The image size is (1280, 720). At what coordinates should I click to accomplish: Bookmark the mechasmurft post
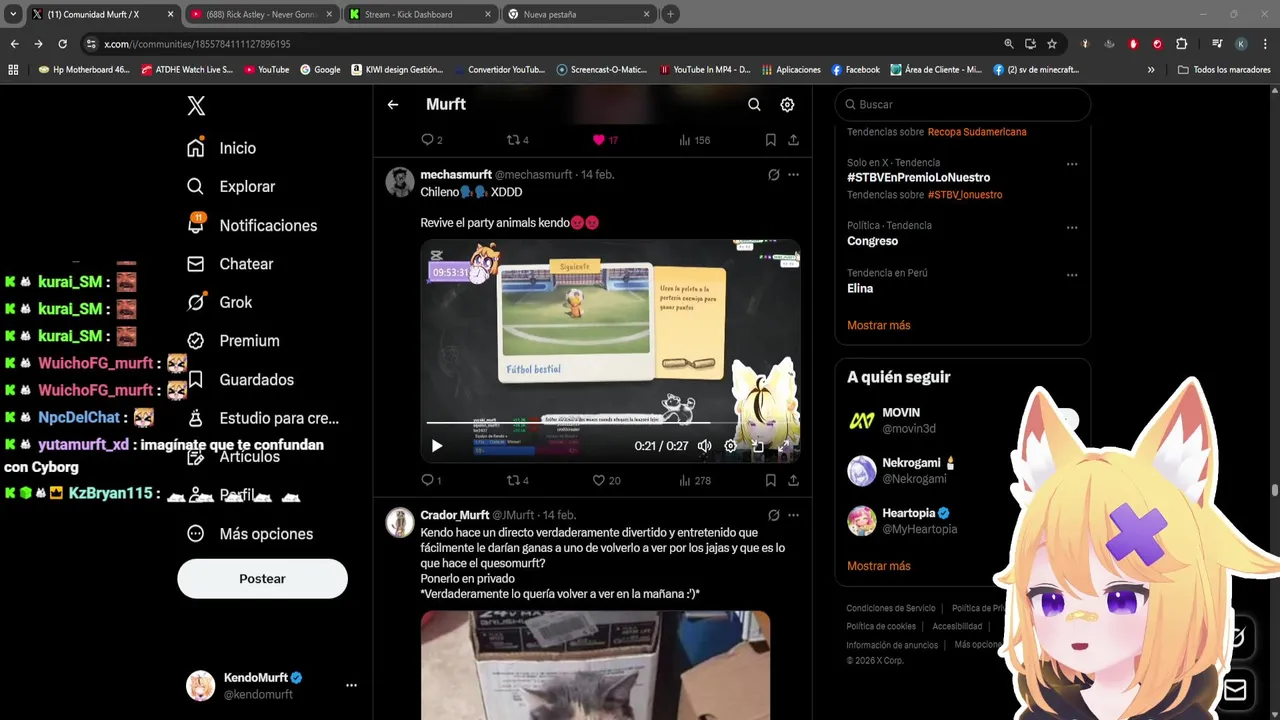770,480
